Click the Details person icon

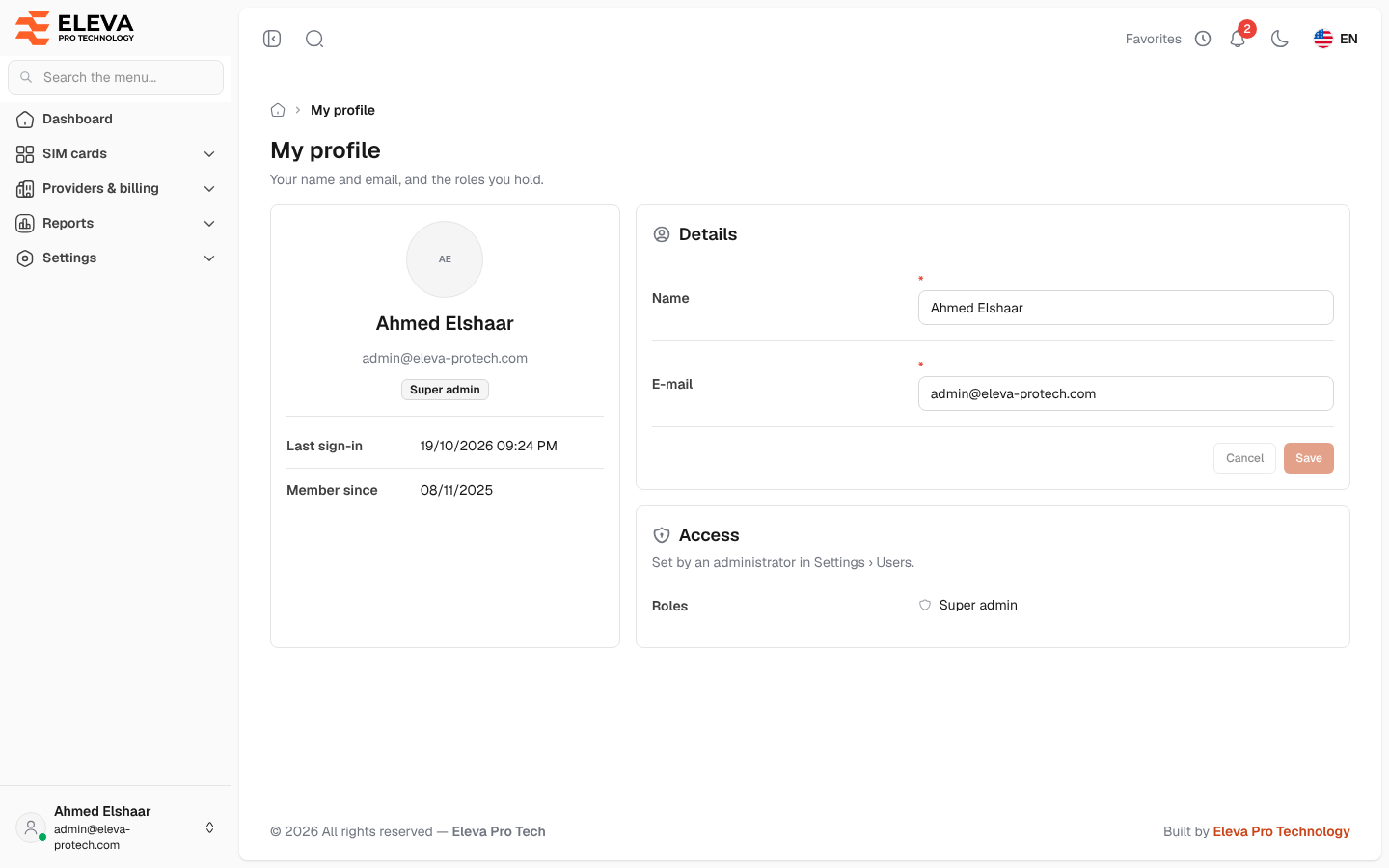[662, 234]
